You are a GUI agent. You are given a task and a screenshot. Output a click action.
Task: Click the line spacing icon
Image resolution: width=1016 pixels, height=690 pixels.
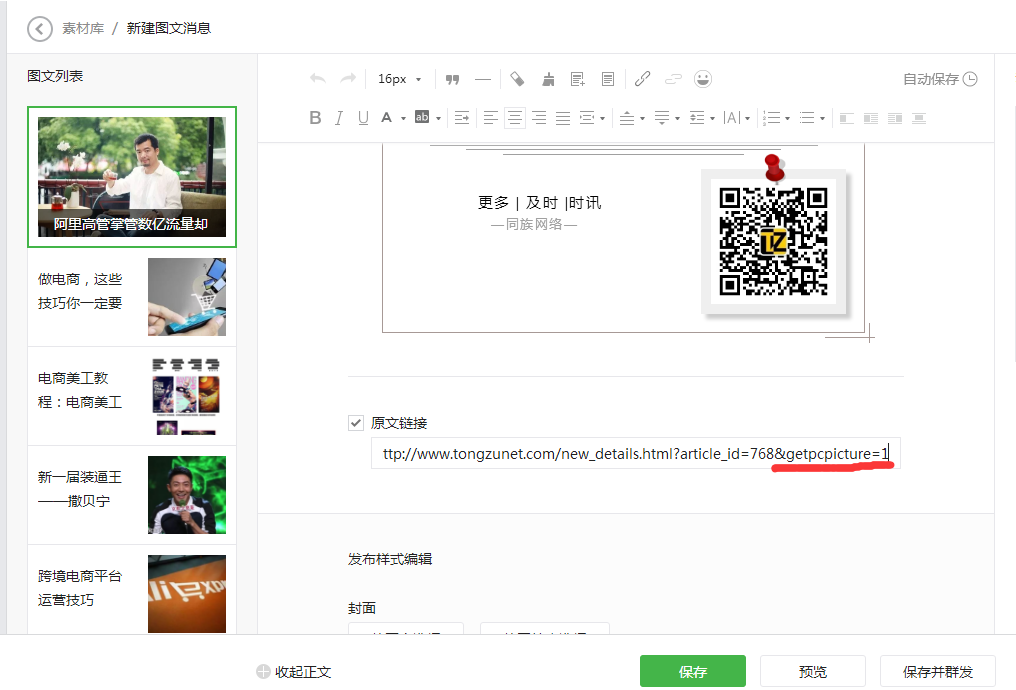point(697,118)
